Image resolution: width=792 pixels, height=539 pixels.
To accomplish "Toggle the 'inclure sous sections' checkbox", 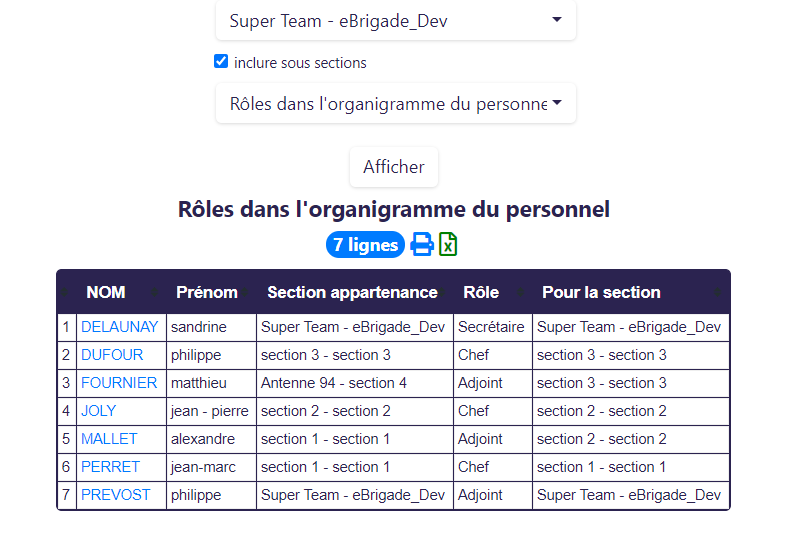I will [x=221, y=62].
